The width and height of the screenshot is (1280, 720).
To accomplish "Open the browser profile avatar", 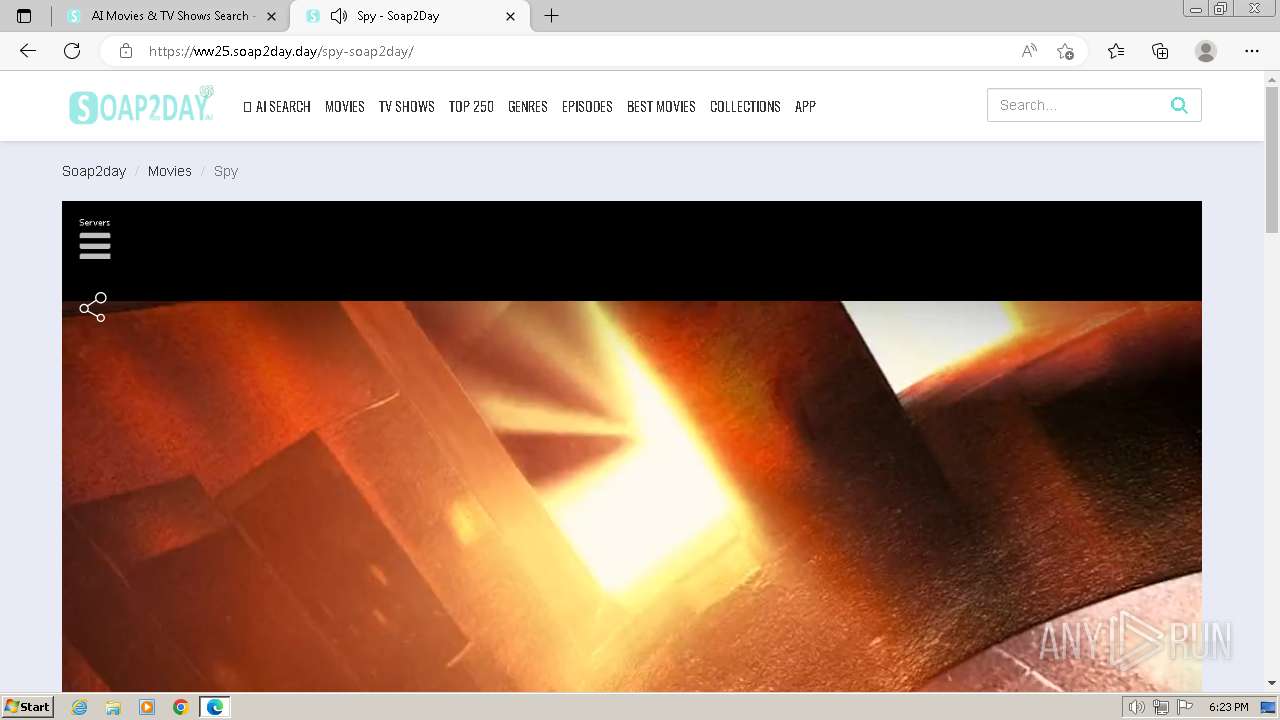I will [1206, 51].
